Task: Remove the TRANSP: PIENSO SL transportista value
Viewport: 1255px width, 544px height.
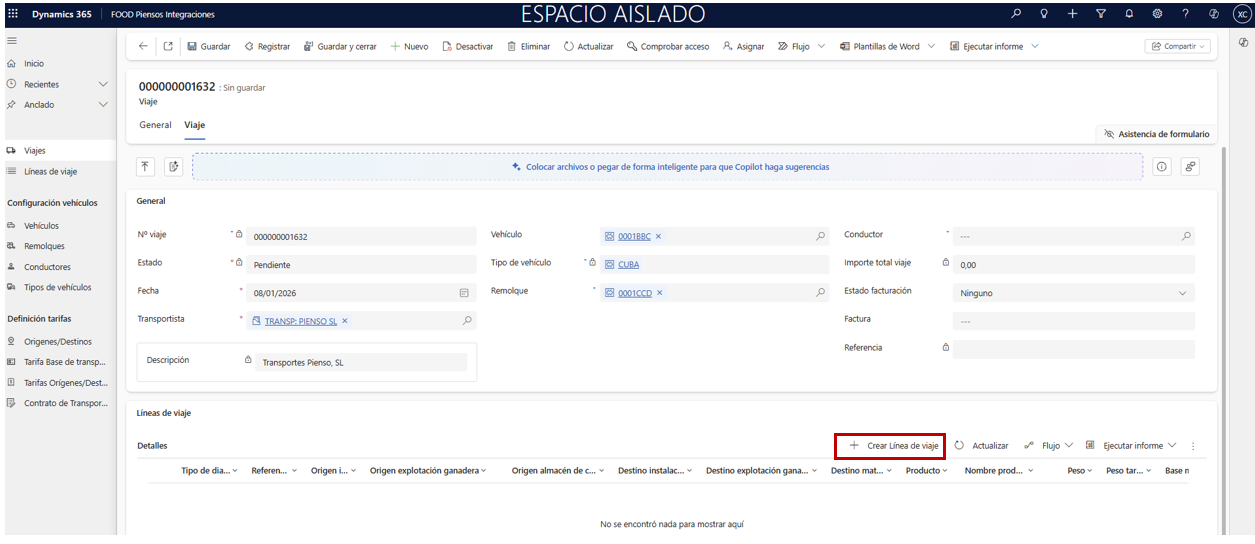Action: pyautogui.click(x=345, y=321)
